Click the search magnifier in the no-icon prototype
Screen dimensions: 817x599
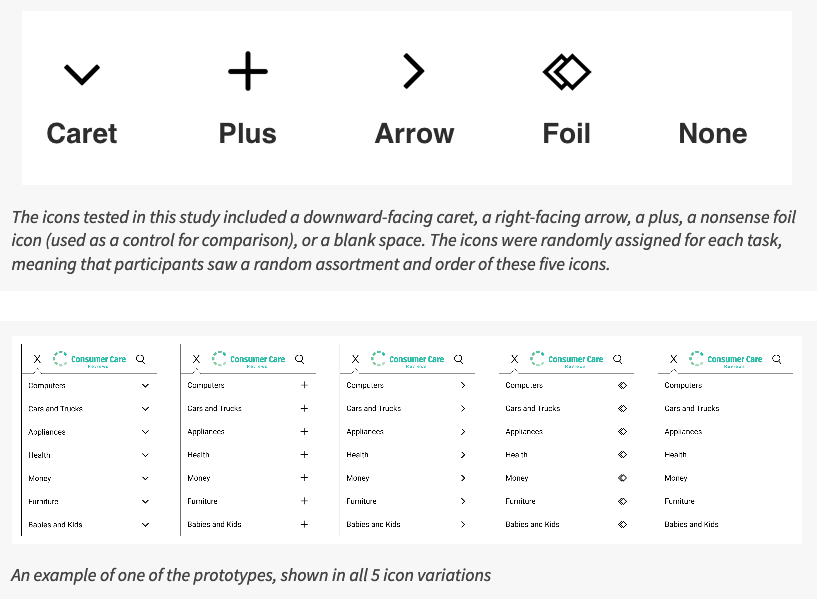pyautogui.click(x=776, y=359)
